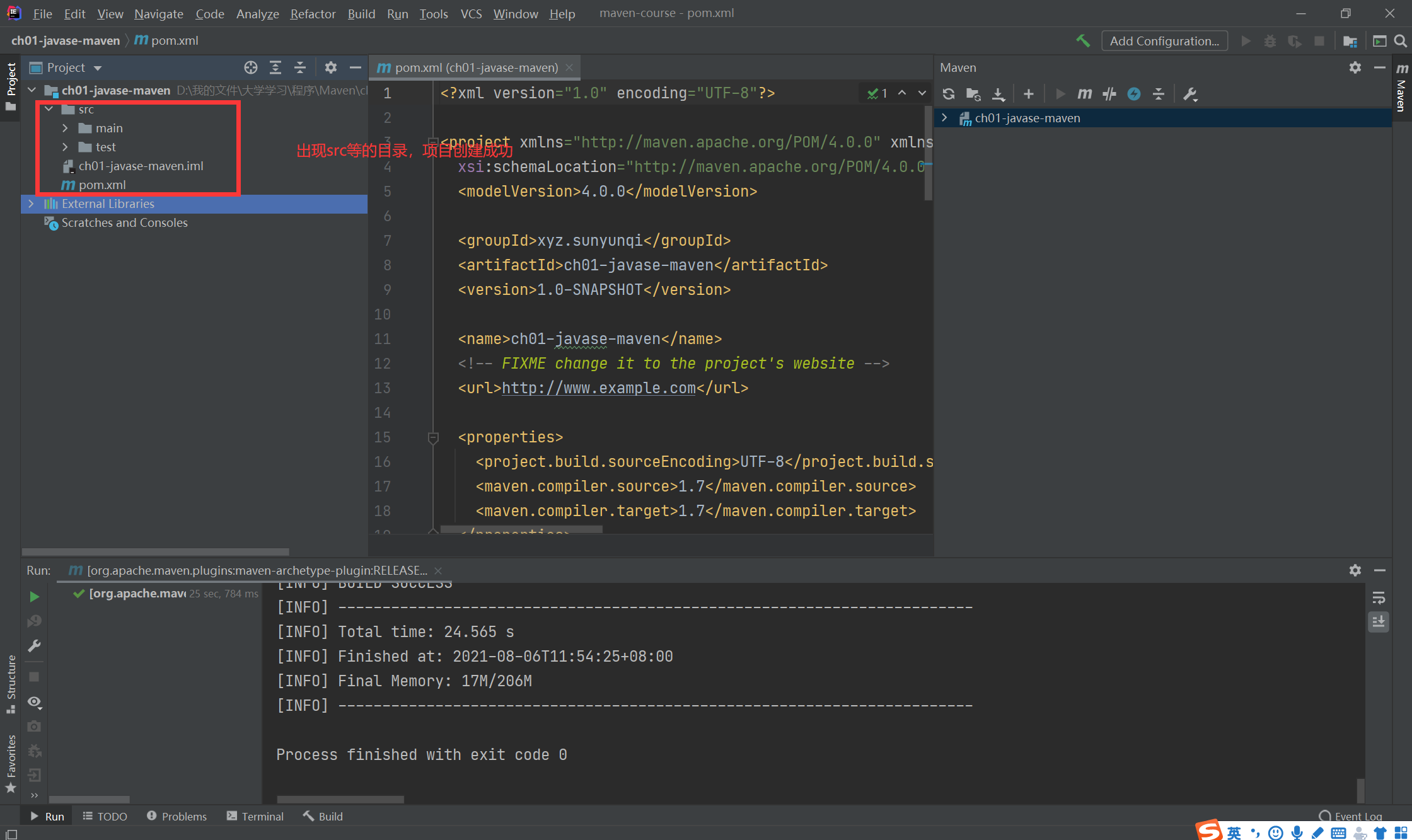Open the Navigate menu
1412x840 pixels.
pyautogui.click(x=158, y=13)
